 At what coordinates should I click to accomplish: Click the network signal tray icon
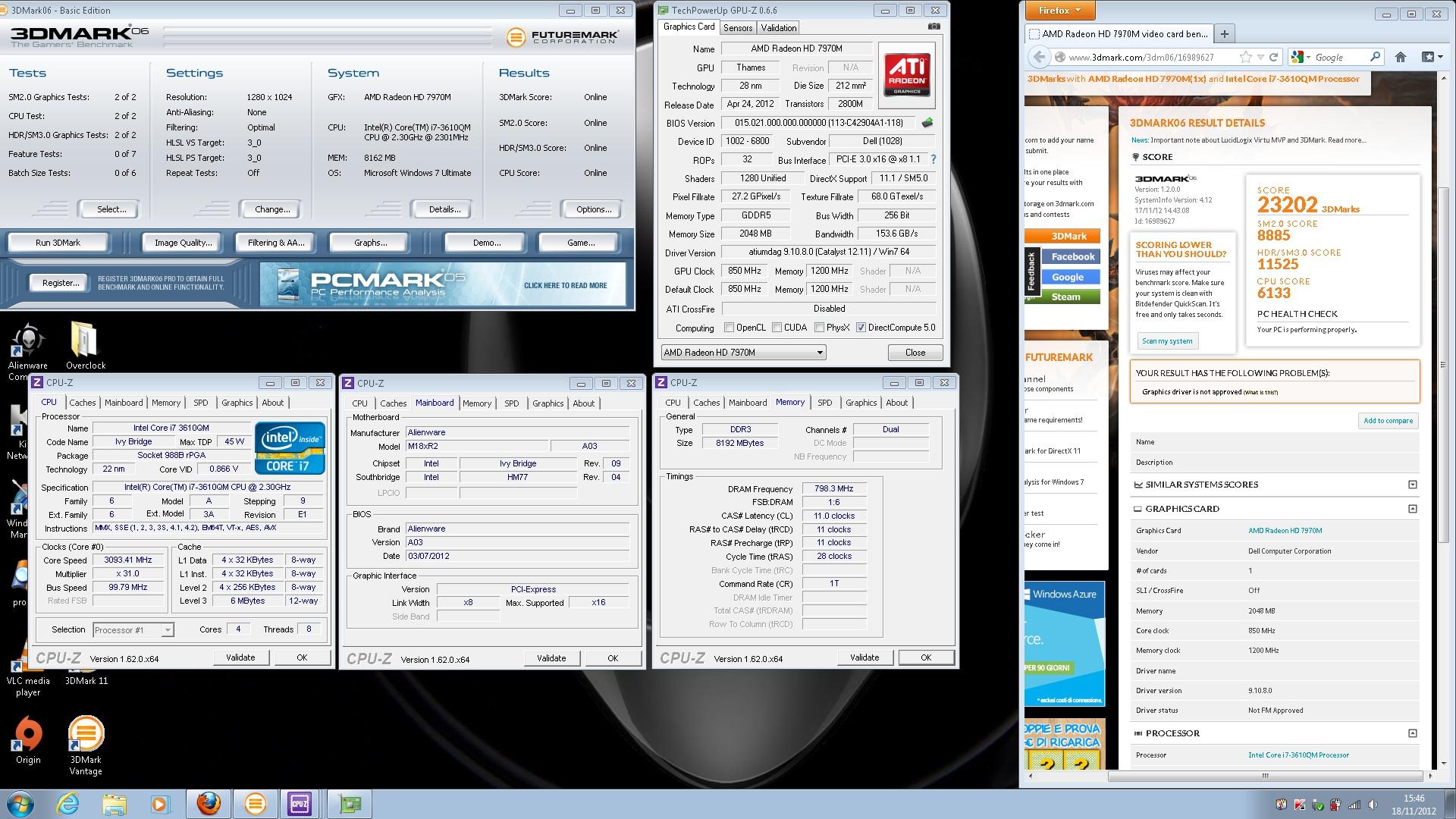1355,805
